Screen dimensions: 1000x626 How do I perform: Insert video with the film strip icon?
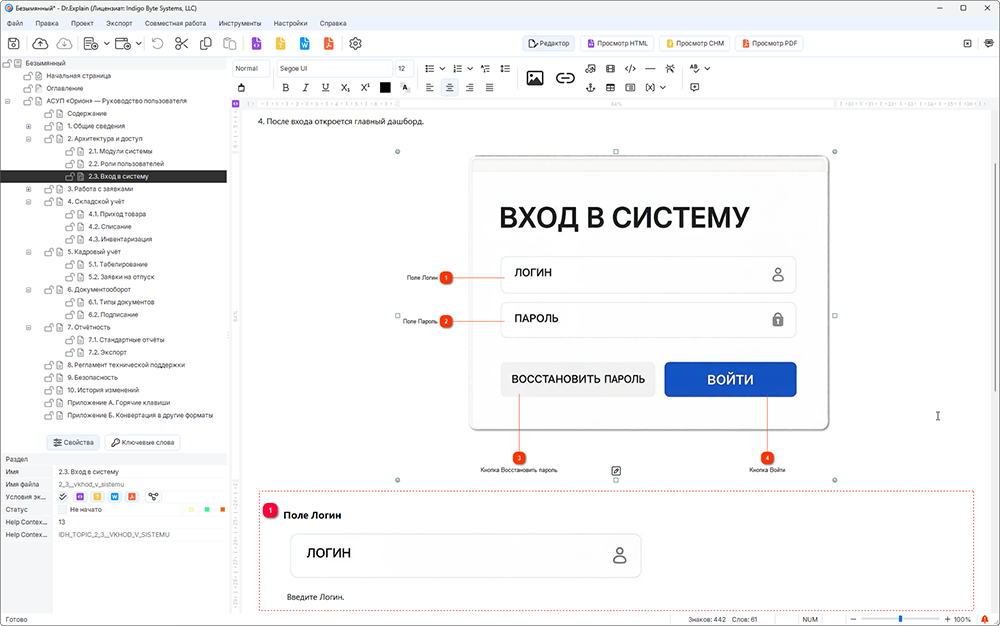(610, 68)
